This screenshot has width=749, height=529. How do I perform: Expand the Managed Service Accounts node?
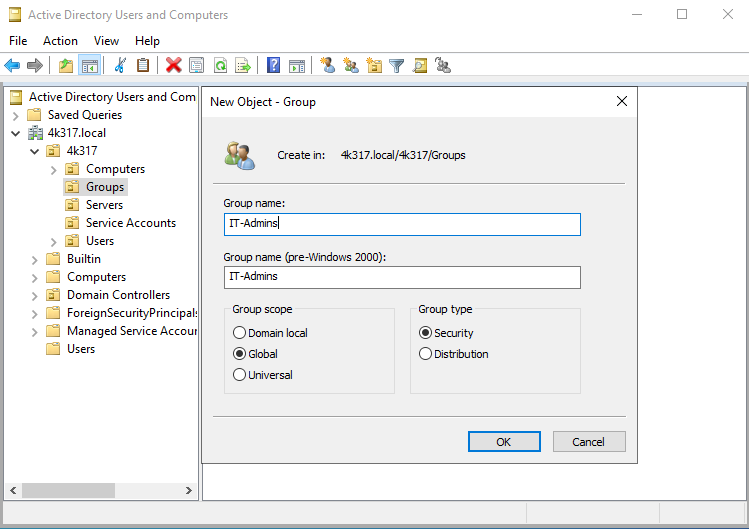(x=34, y=332)
